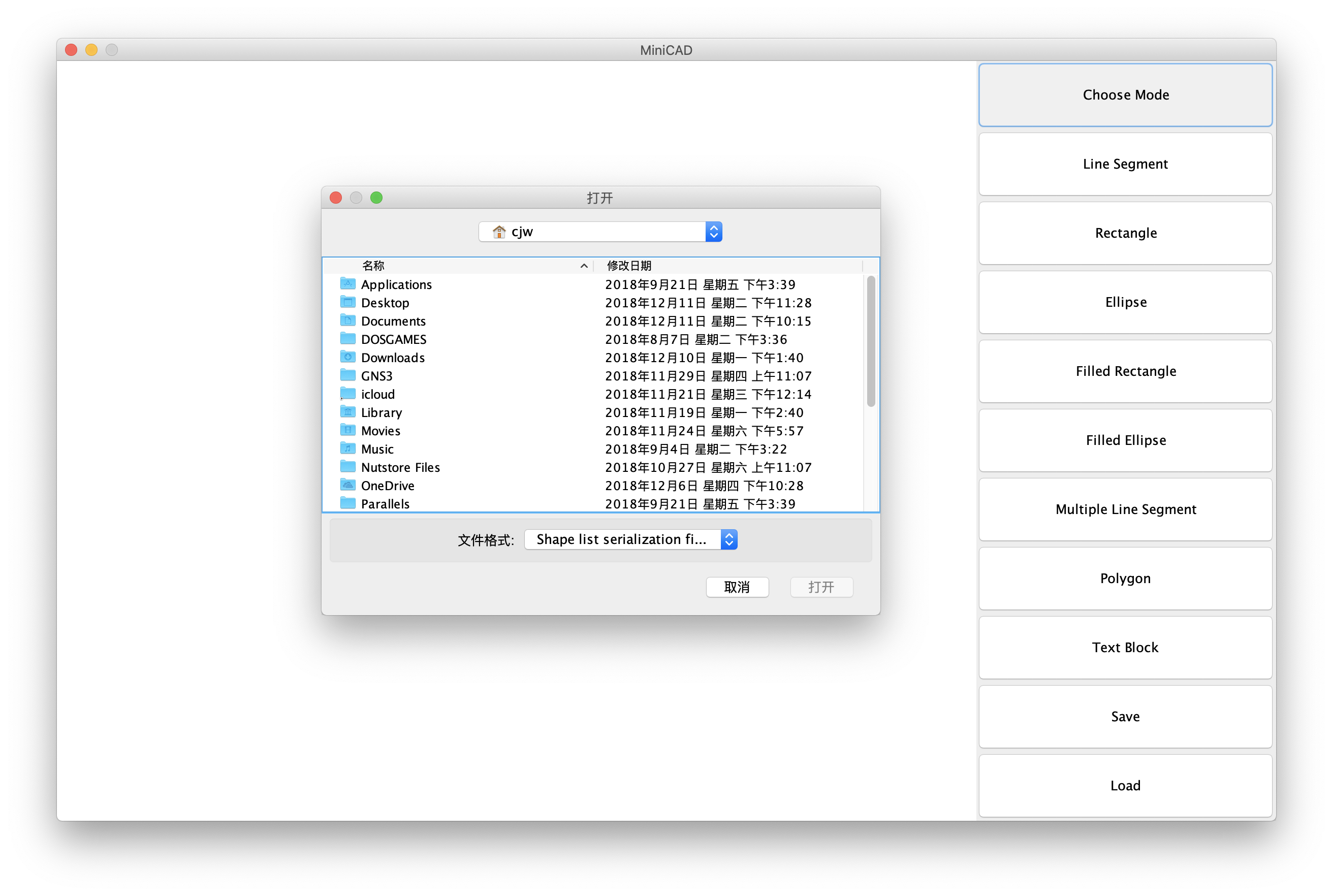
Task: Click the Text Block button
Action: (1125, 648)
